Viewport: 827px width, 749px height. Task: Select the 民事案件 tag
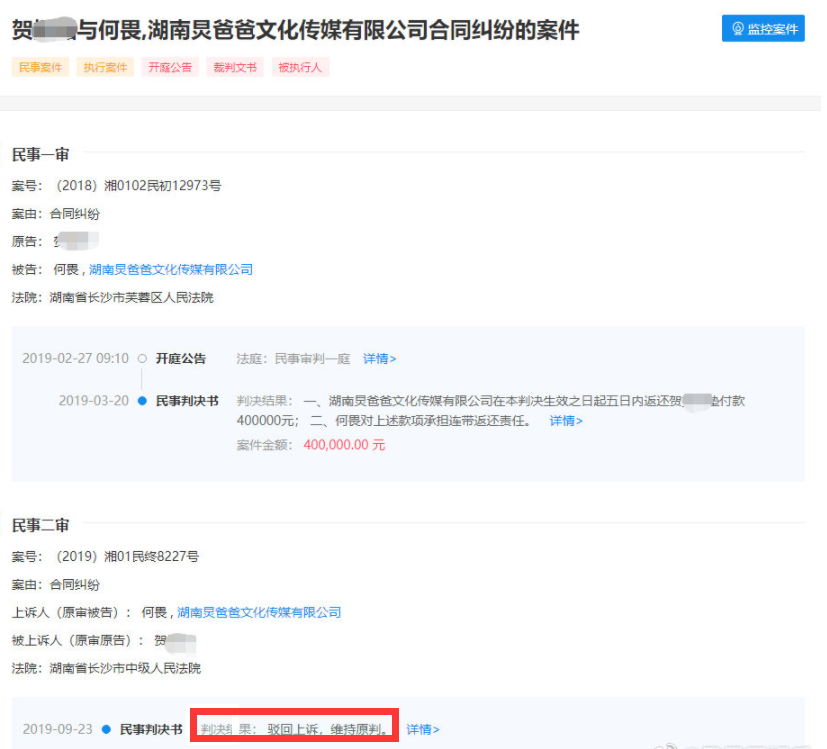[41, 68]
